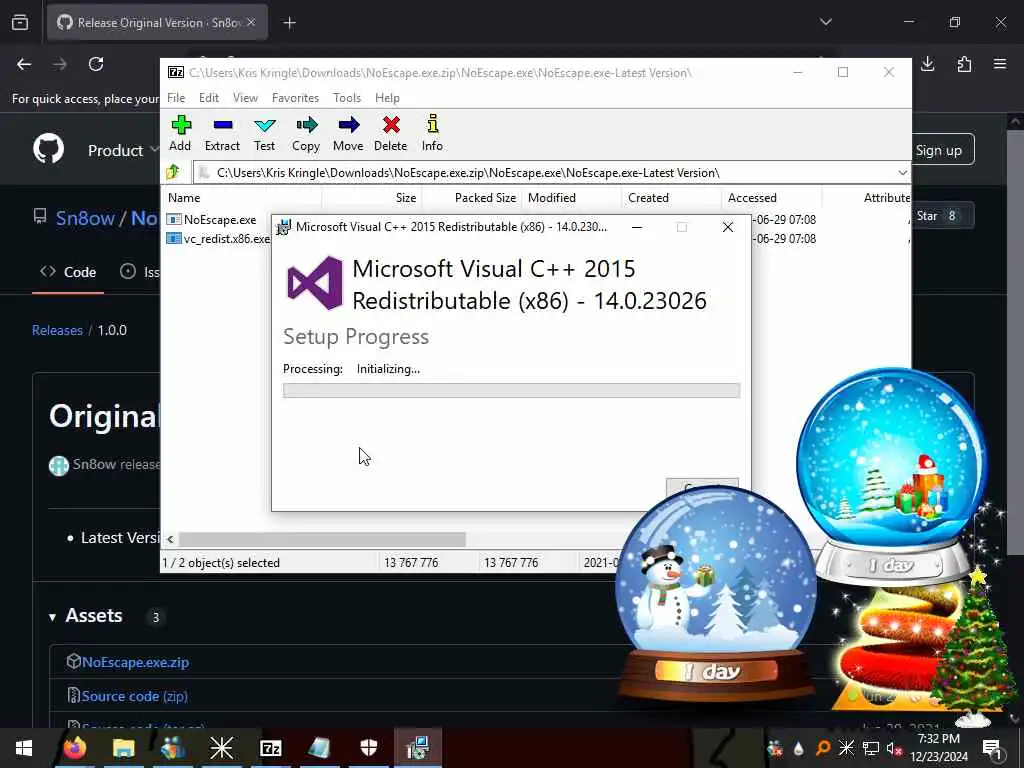Open the browser hamburger menu

pos(1000,64)
